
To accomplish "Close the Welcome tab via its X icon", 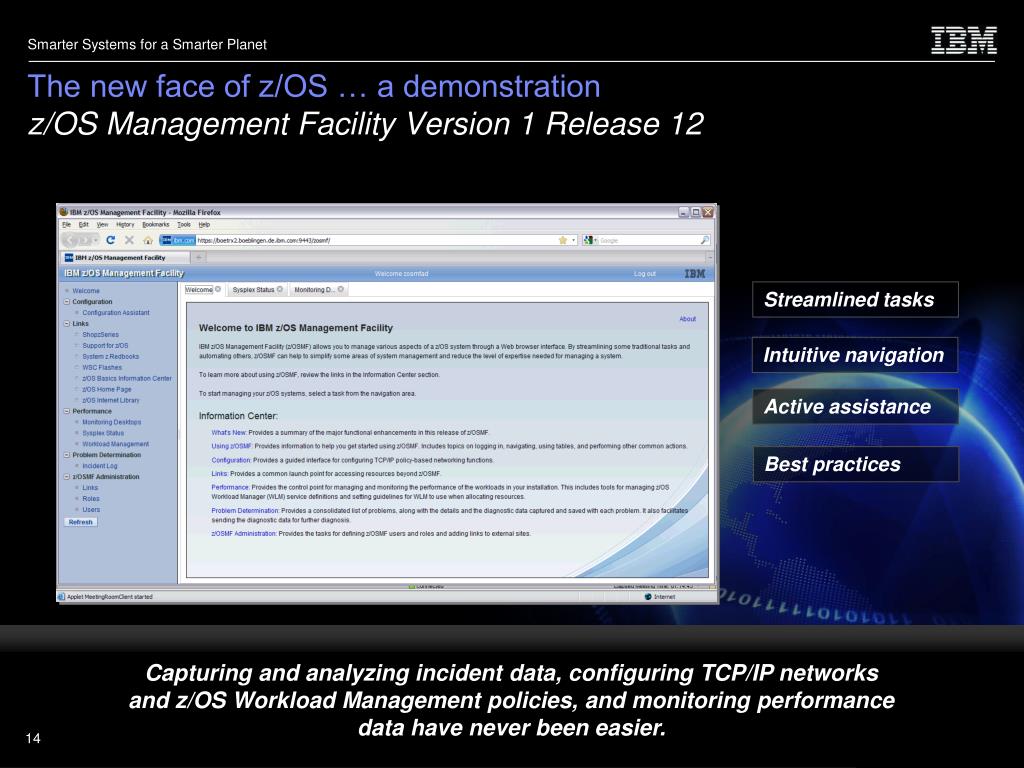I will tap(218, 289).
